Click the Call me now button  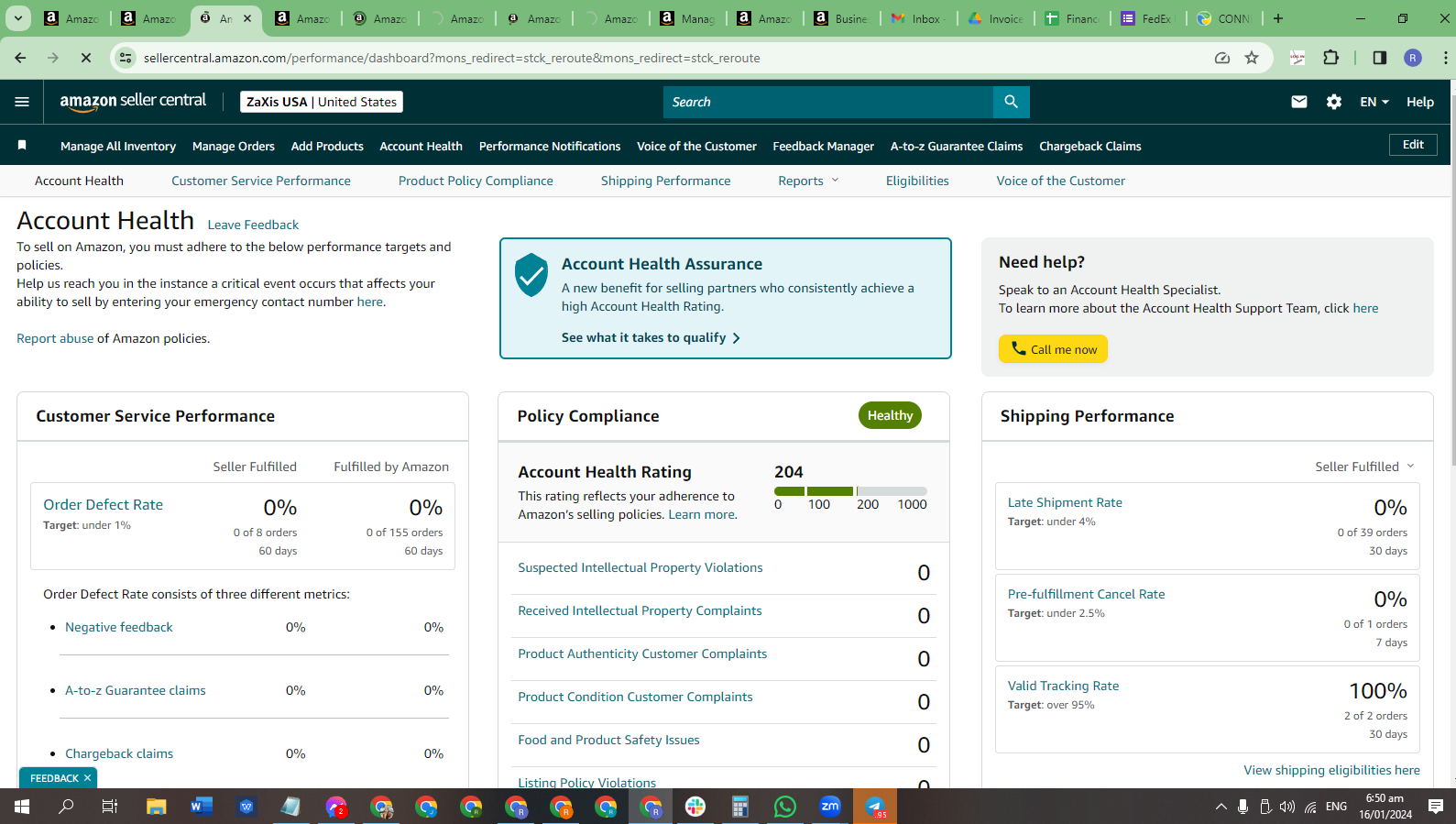point(1053,349)
